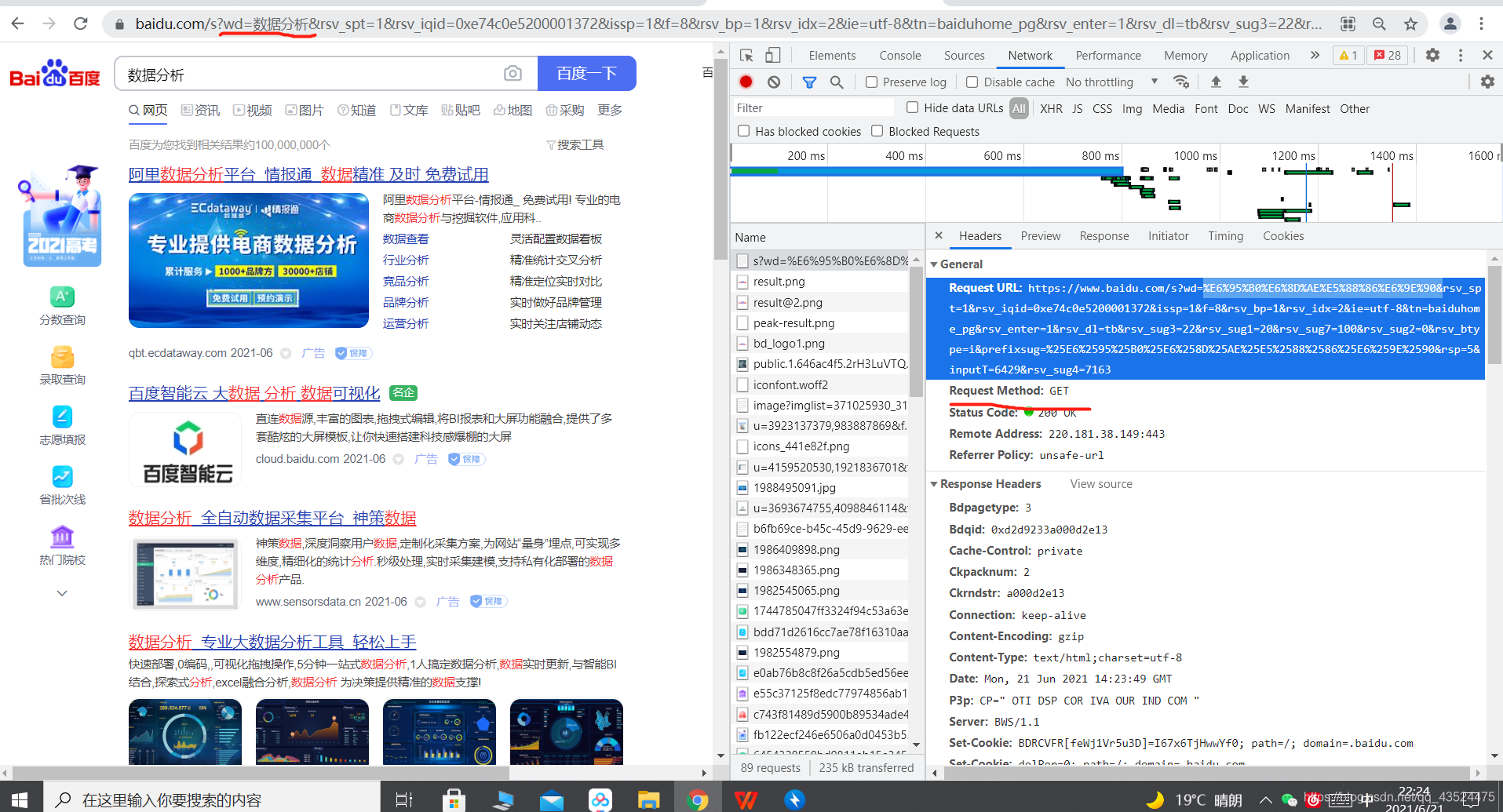Stop network recording with red button
This screenshot has height=812, width=1503.
746,82
